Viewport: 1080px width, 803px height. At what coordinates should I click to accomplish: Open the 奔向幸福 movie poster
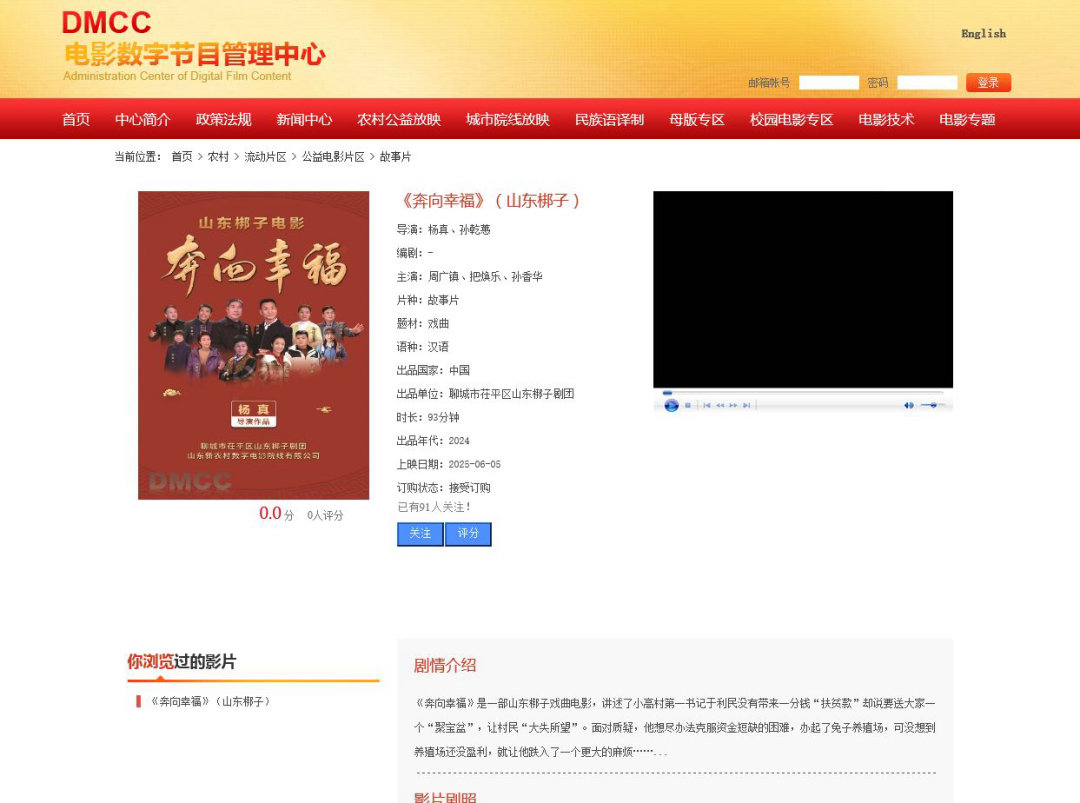[253, 345]
